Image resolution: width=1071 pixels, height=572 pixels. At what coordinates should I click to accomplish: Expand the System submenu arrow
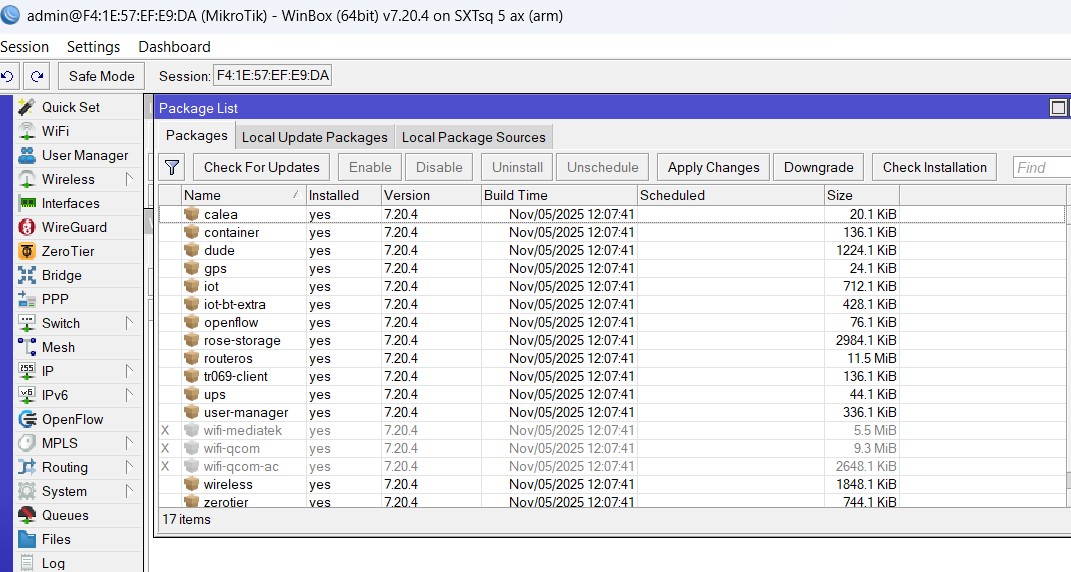click(129, 491)
